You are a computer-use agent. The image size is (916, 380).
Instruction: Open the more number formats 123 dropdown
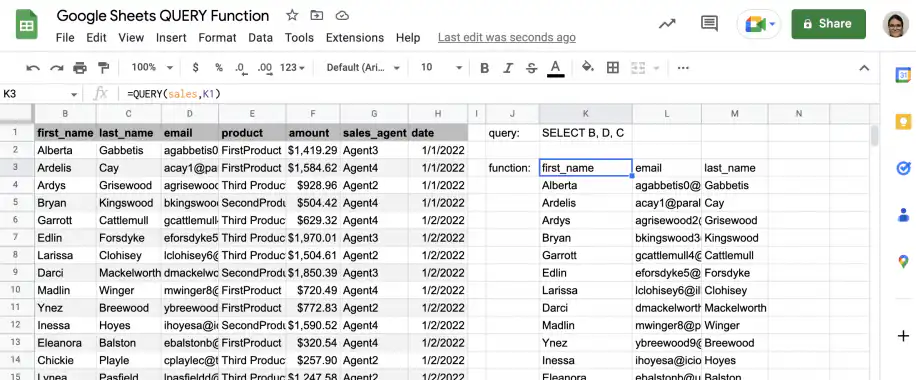pyautogui.click(x=292, y=68)
